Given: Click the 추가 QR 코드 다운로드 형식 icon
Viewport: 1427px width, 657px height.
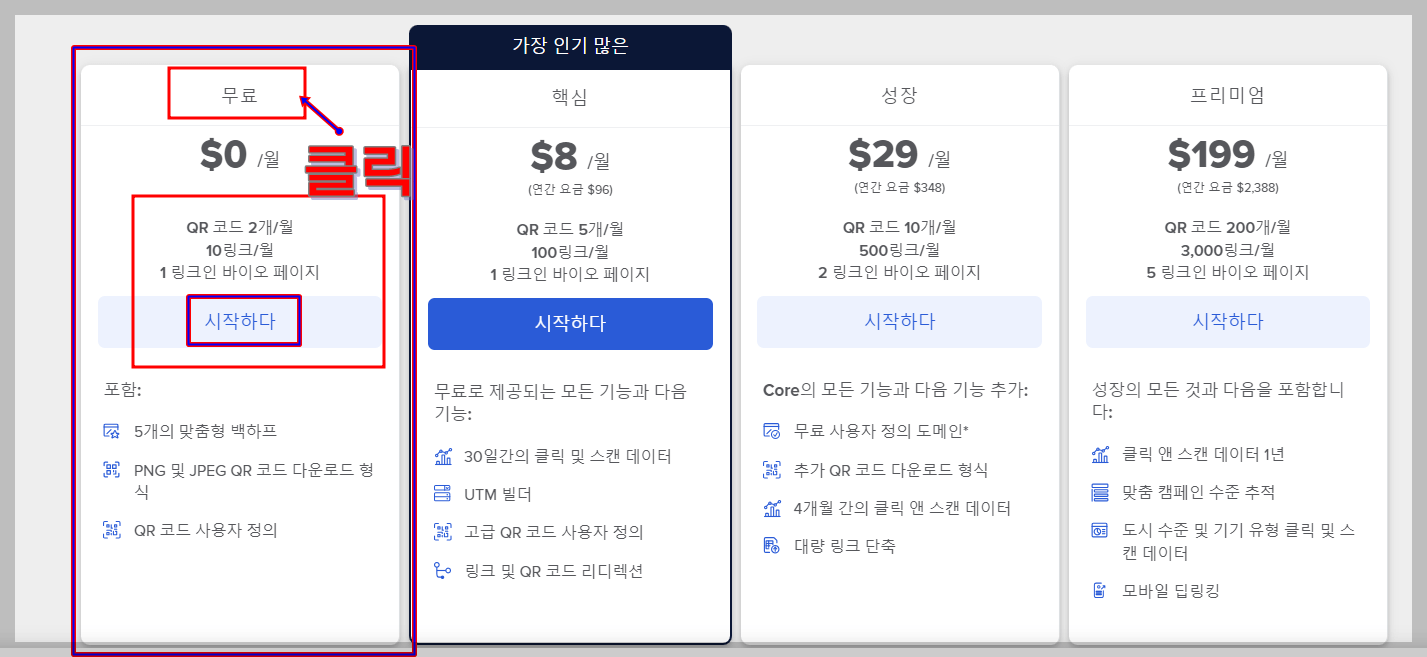Looking at the screenshot, I should [x=770, y=469].
